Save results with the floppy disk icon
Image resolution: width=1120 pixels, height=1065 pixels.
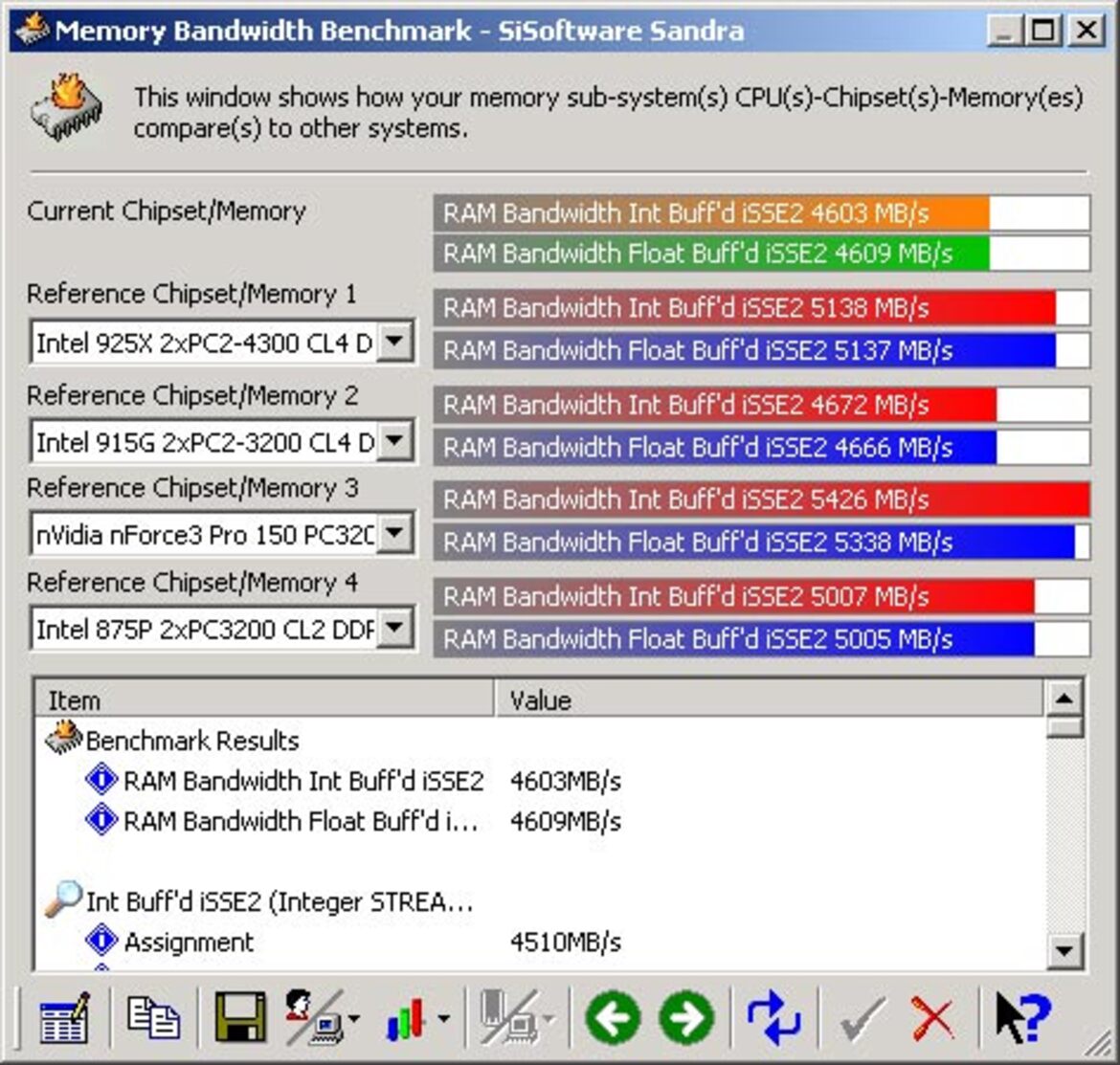tap(240, 1017)
